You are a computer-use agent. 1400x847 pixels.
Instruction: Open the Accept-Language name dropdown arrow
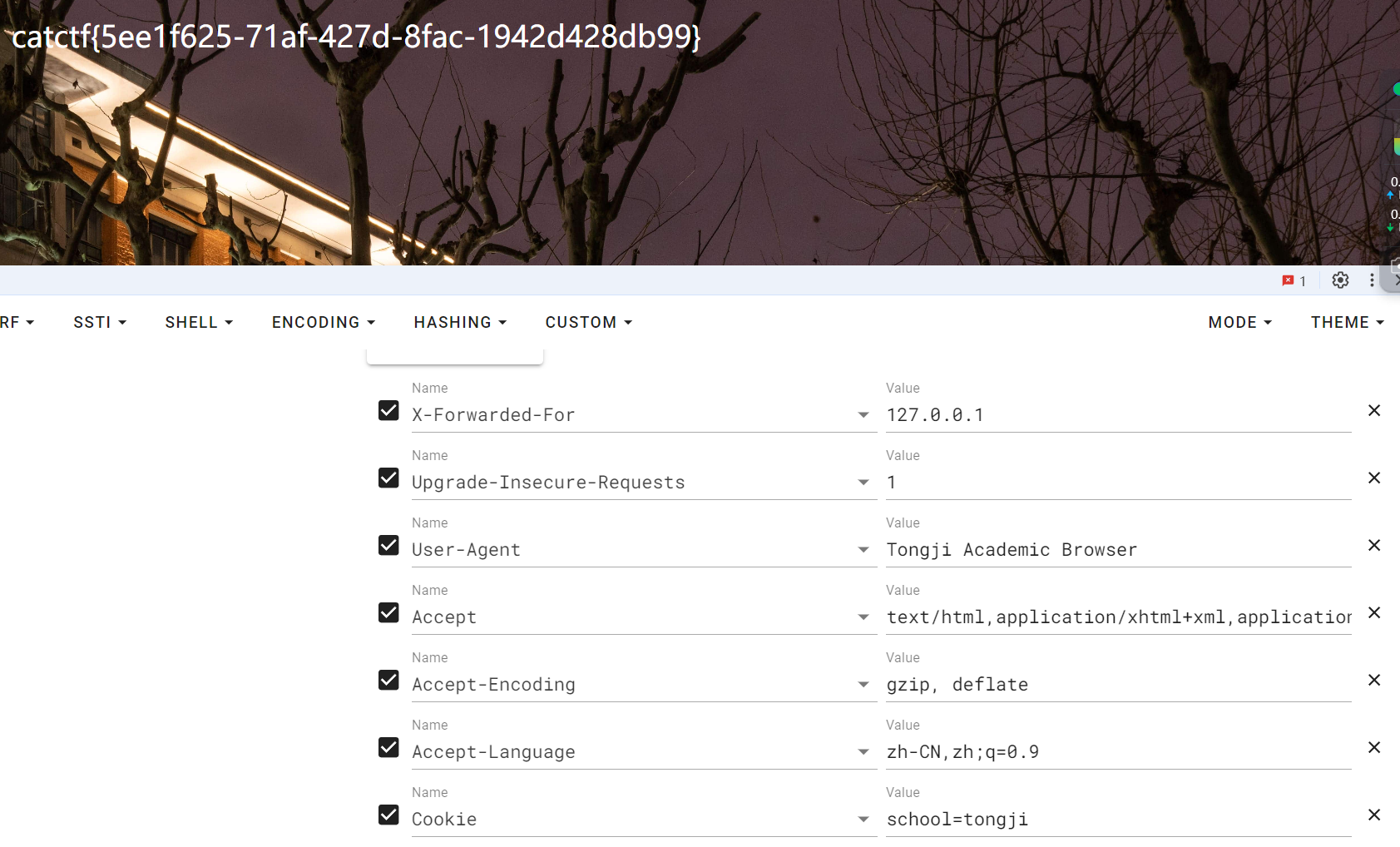[x=863, y=752]
